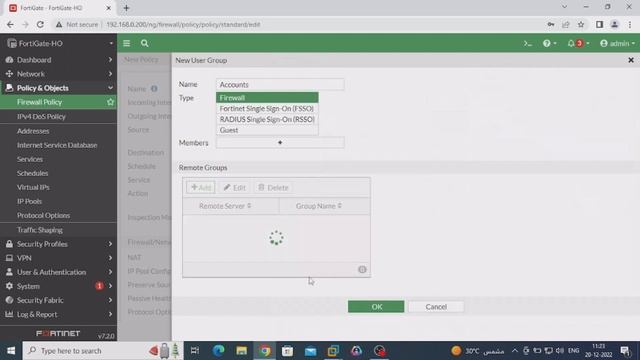640x360 pixels.
Task: Bookmark this page with star icon
Action: point(581,24)
